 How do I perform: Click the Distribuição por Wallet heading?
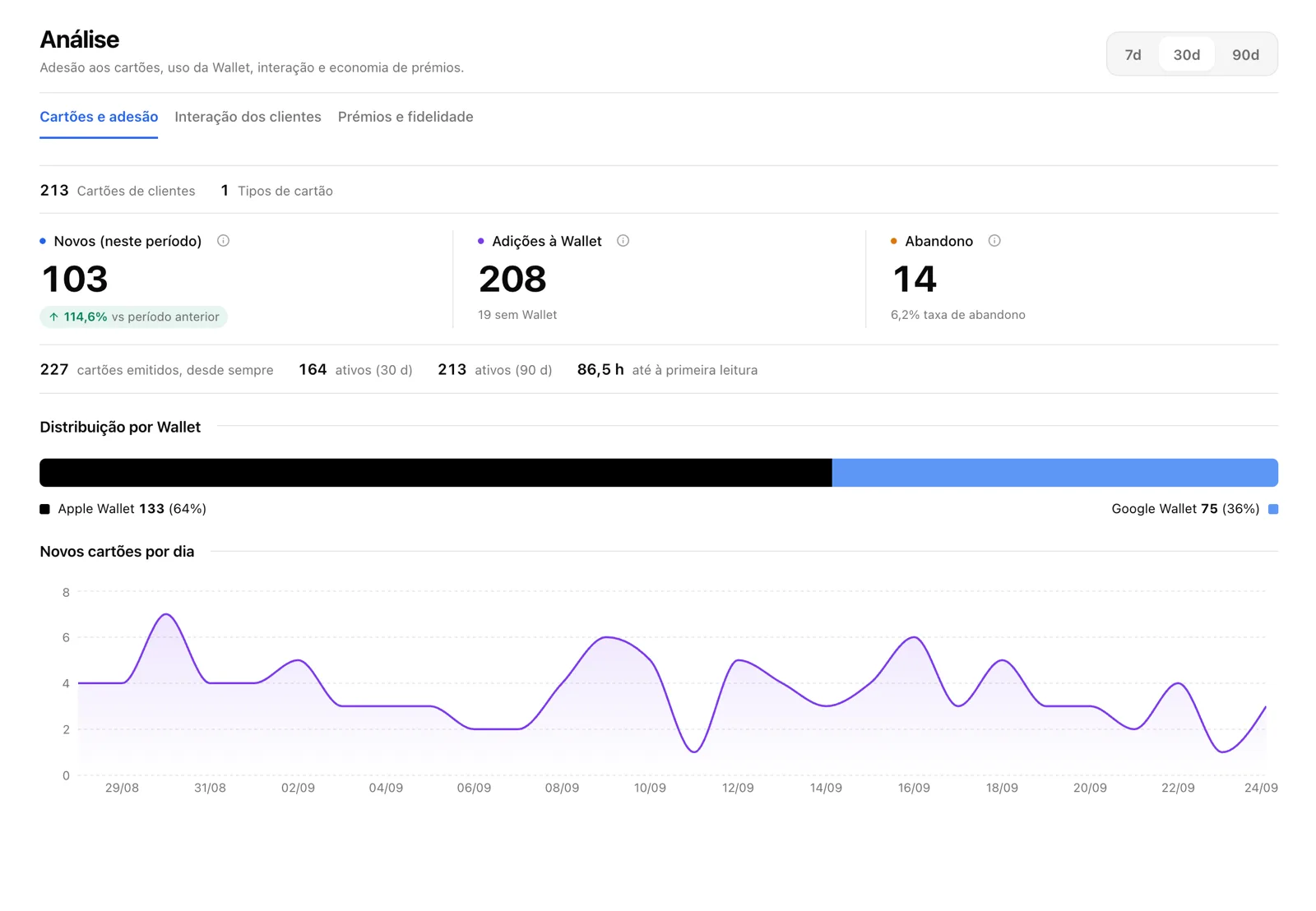pyautogui.click(x=120, y=427)
